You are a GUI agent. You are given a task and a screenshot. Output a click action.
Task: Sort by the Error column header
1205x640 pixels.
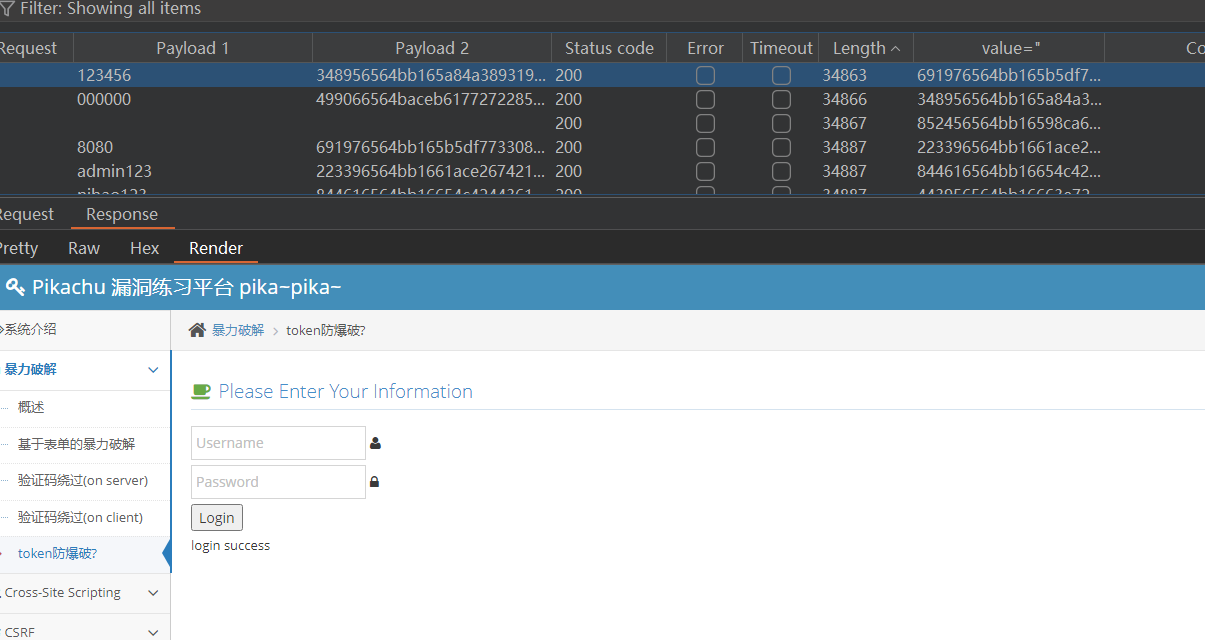(705, 48)
